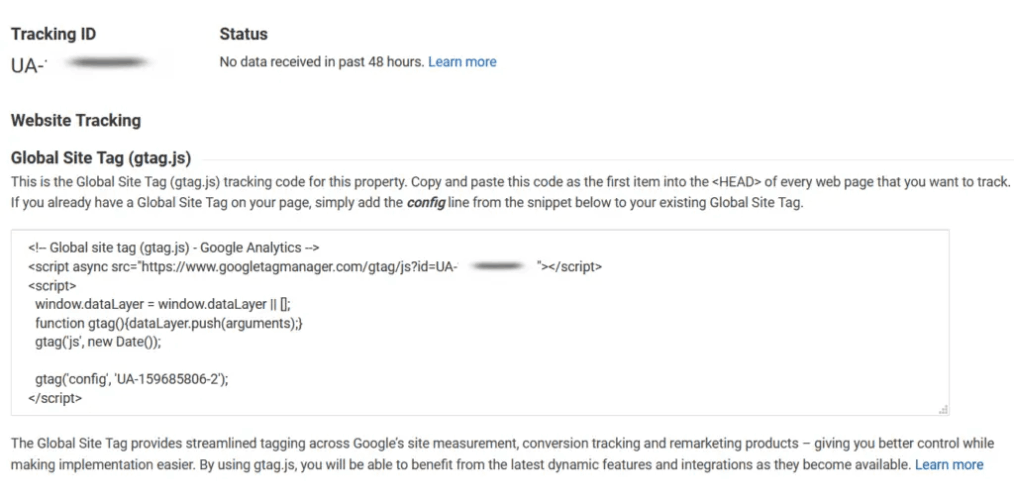The width and height of the screenshot is (1014, 500).
Task: Click the Tracking ID heading
Action: [53, 34]
